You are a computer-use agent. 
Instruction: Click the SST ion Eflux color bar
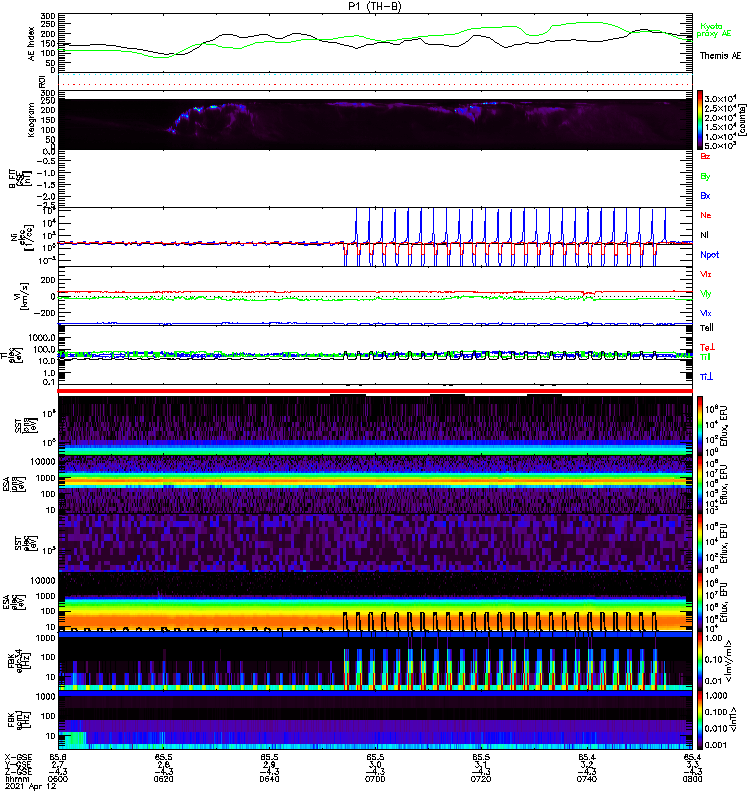(700, 425)
